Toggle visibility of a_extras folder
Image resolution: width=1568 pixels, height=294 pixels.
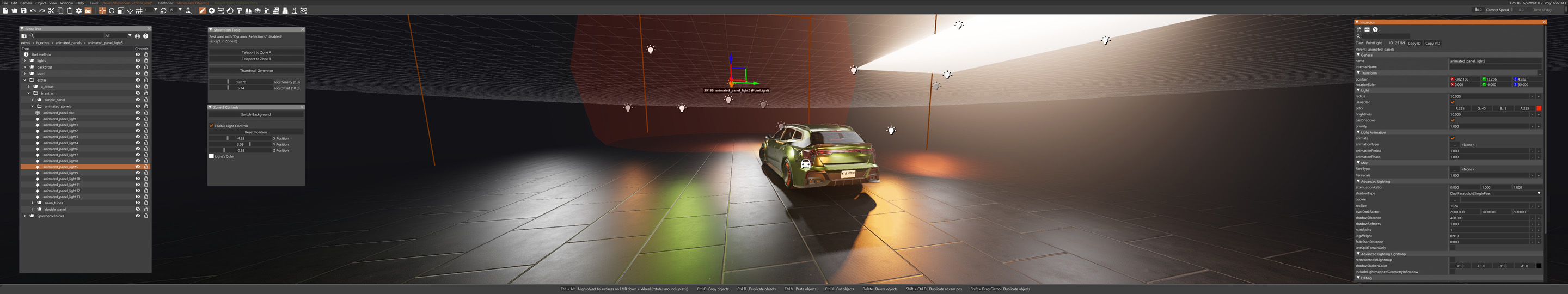[x=138, y=87]
